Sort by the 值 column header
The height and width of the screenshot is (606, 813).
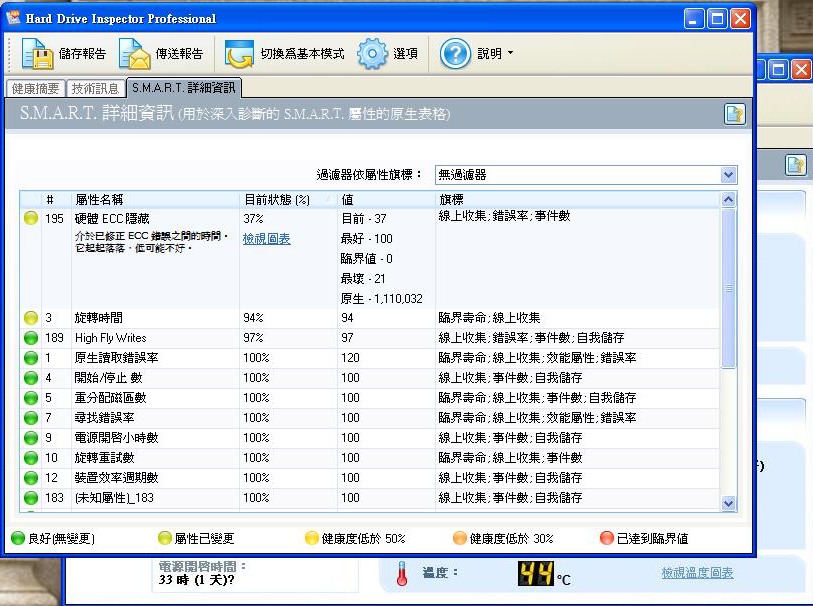pos(386,200)
